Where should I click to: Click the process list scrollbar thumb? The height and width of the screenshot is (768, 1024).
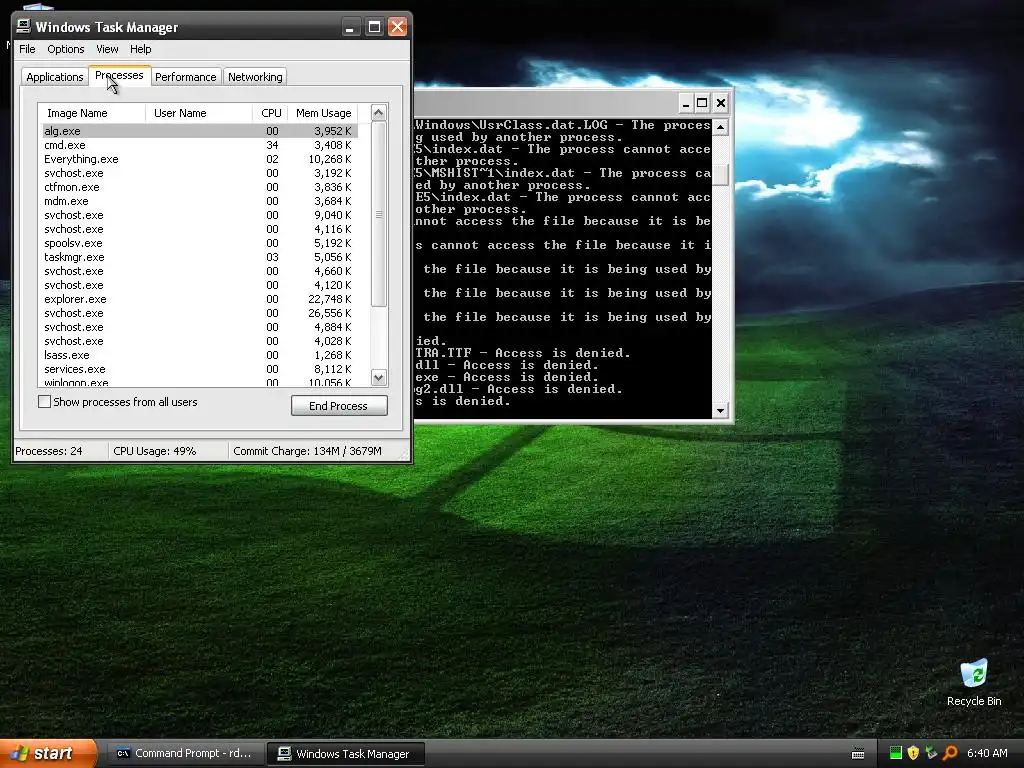point(379,214)
